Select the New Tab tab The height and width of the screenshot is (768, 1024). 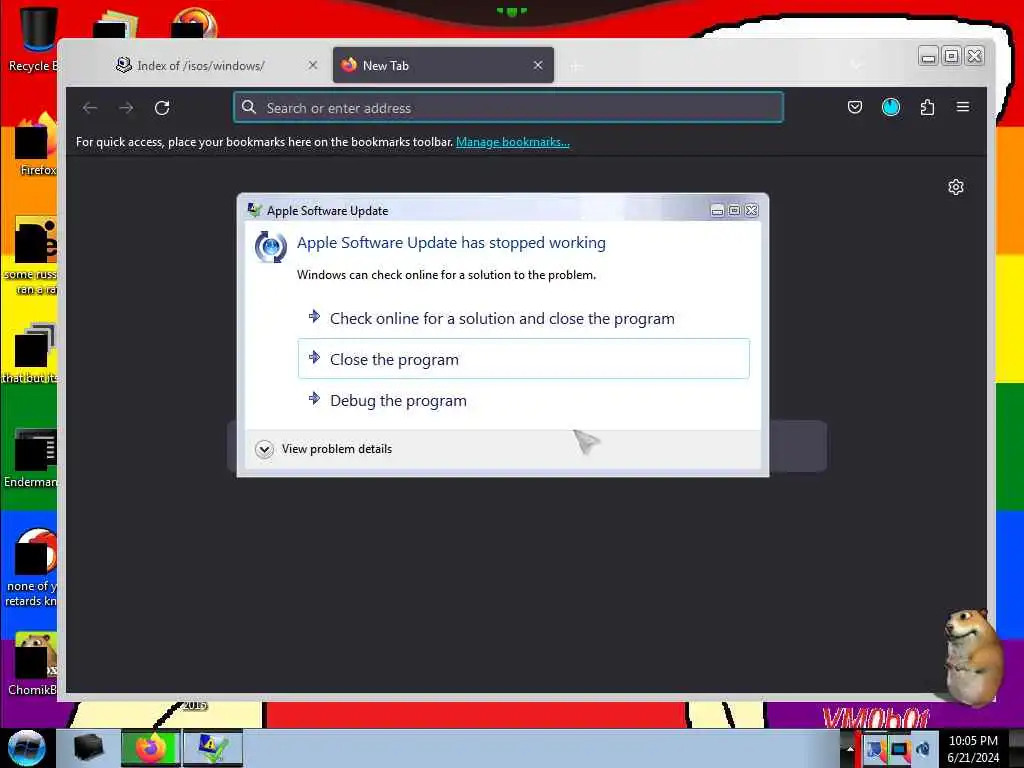pos(443,65)
